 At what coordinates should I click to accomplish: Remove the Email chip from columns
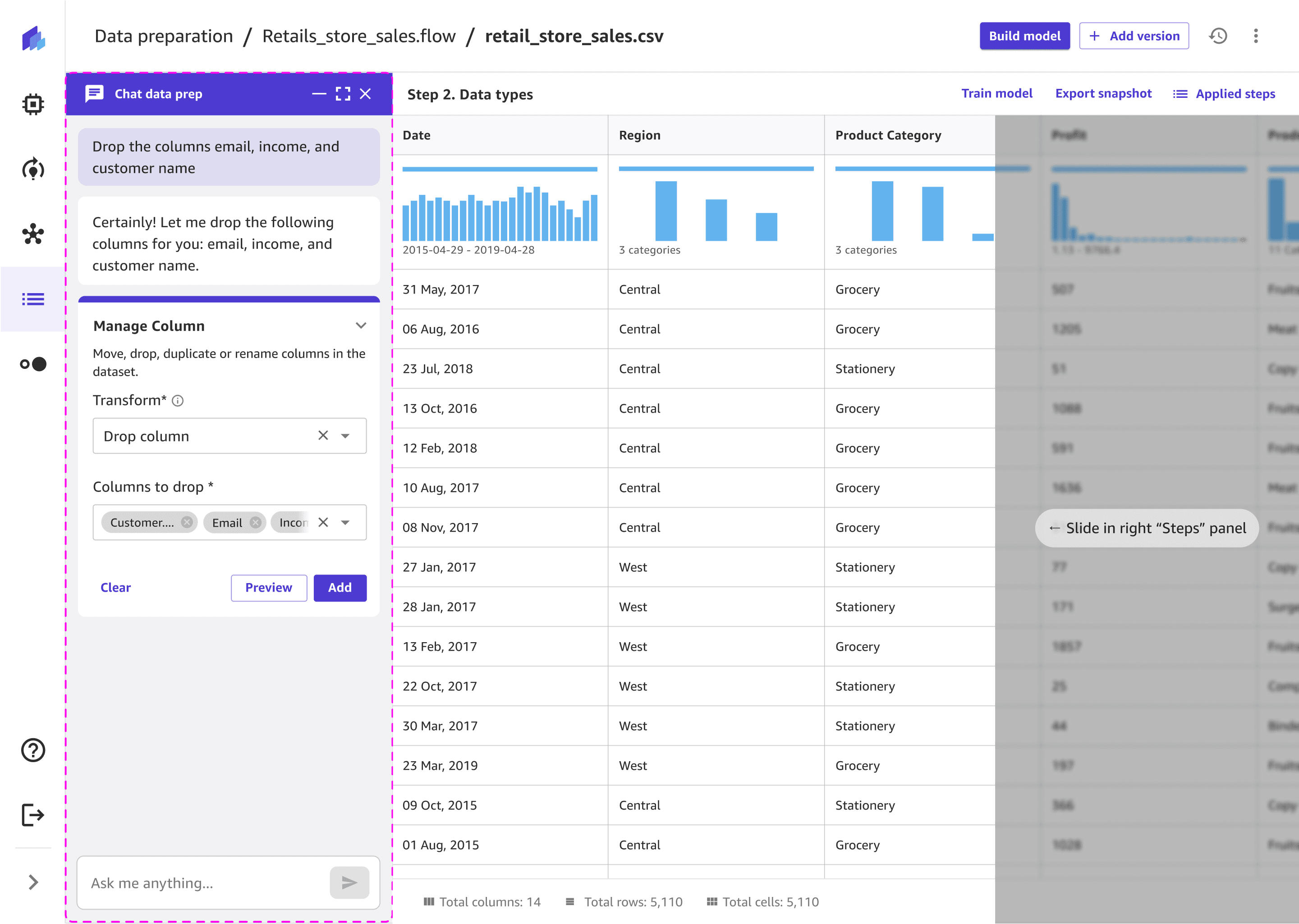tap(255, 522)
